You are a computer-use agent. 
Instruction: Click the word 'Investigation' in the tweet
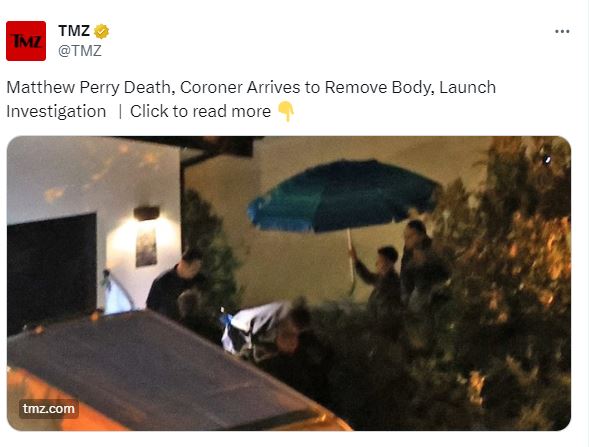pyautogui.click(x=56, y=112)
